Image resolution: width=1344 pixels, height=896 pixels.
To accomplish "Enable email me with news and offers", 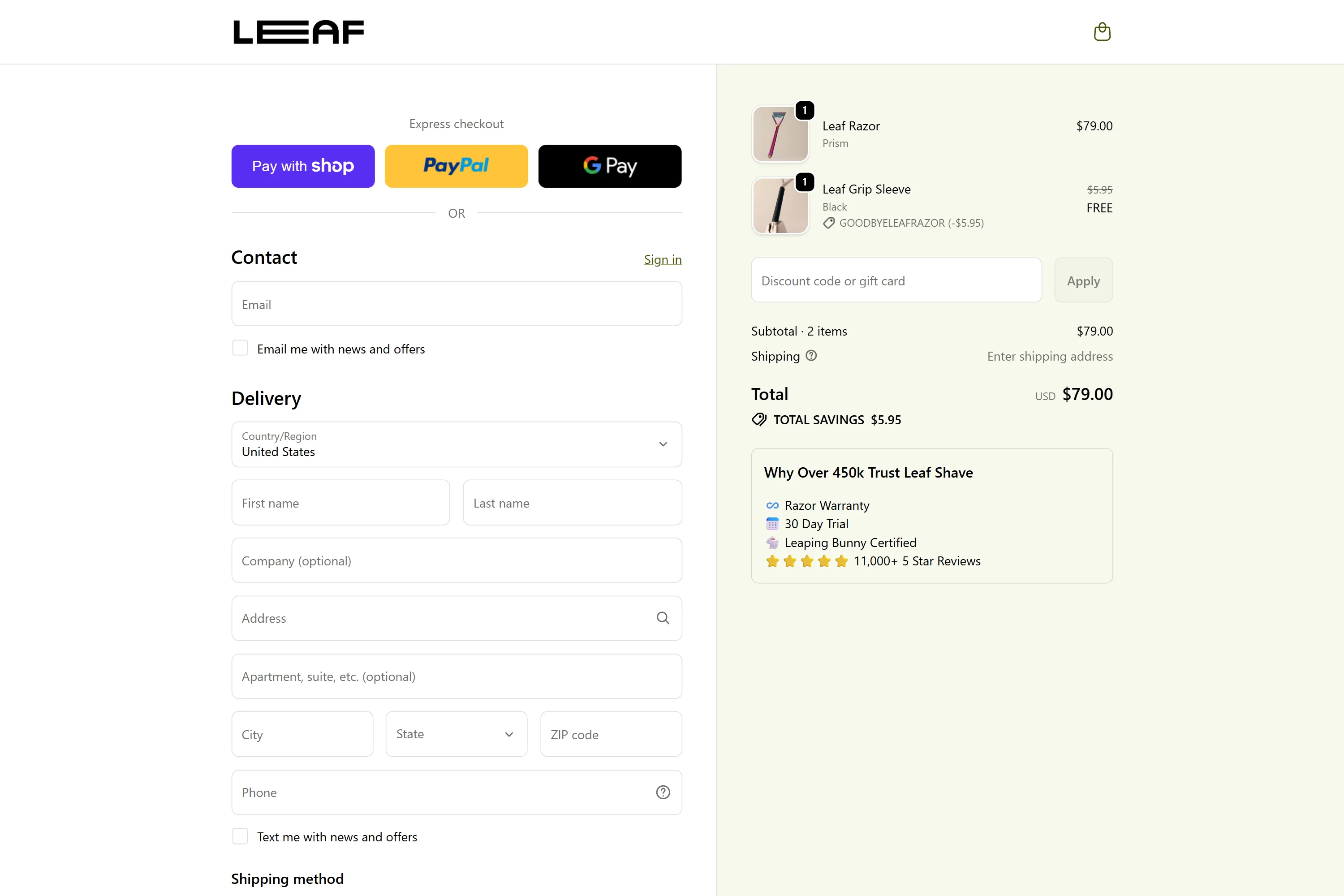I will (240, 348).
